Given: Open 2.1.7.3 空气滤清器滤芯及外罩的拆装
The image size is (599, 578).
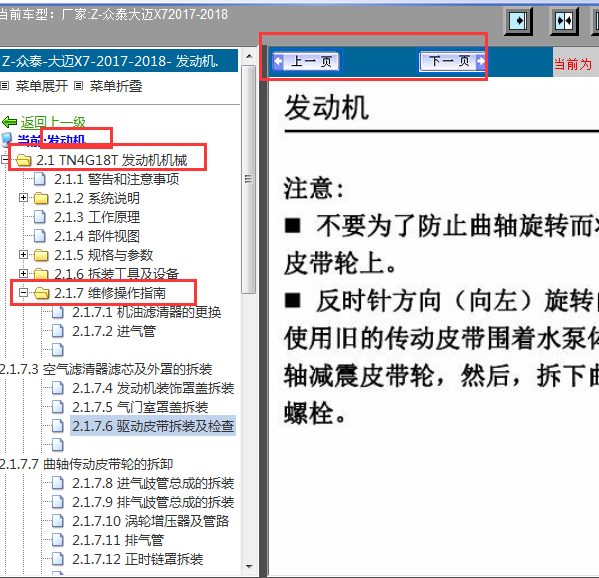Looking at the screenshot, I should pos(106,369).
